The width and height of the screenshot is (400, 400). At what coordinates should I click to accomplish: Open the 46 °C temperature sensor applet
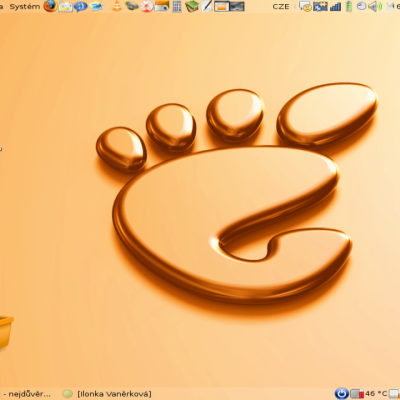[369, 394]
